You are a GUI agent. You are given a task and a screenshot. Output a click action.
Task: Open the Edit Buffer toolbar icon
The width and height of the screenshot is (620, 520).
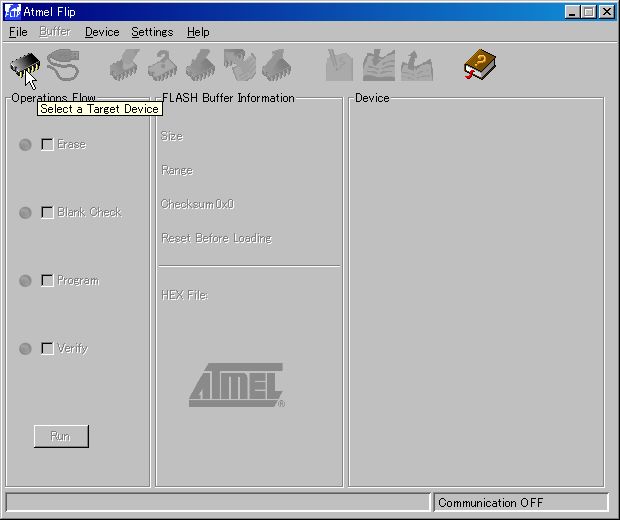(339, 65)
